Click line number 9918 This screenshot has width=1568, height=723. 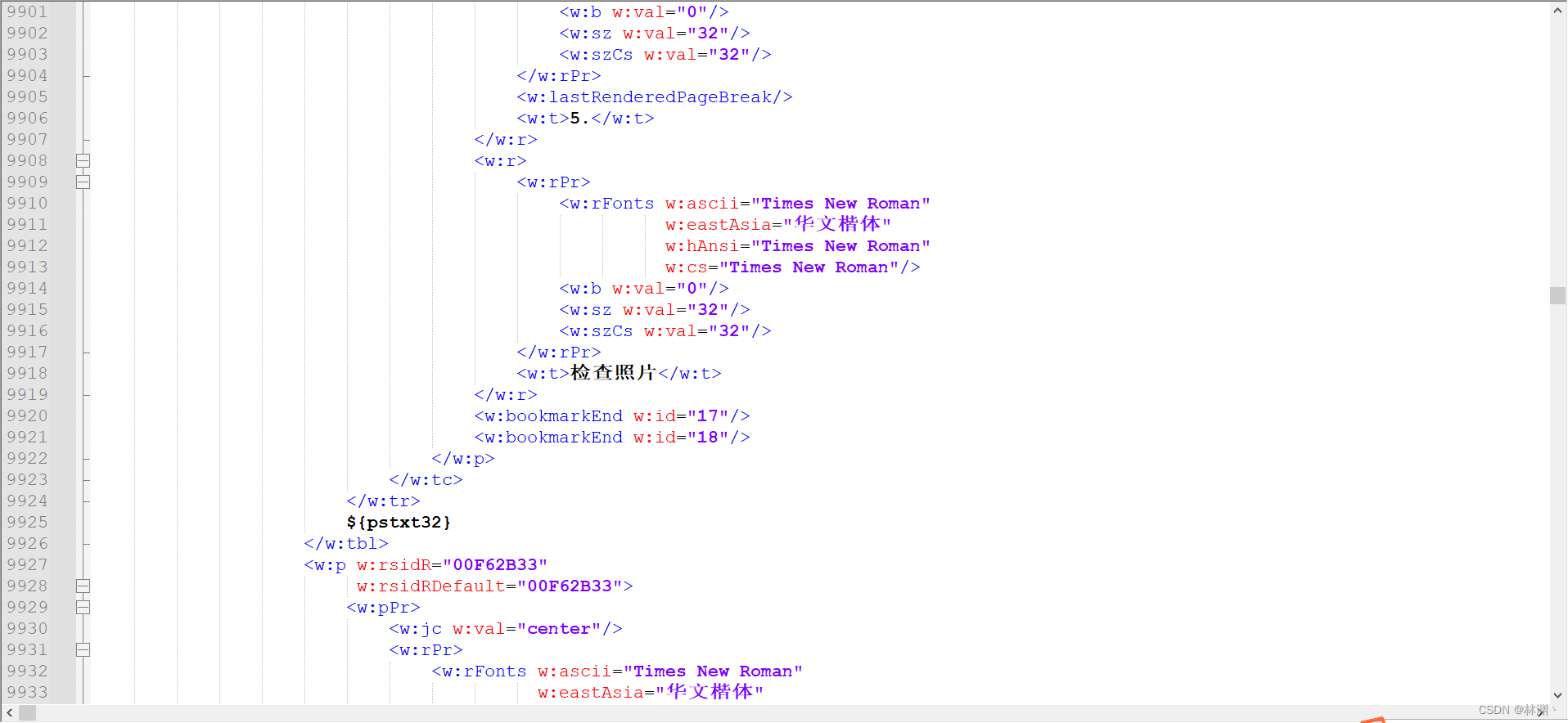28,374
